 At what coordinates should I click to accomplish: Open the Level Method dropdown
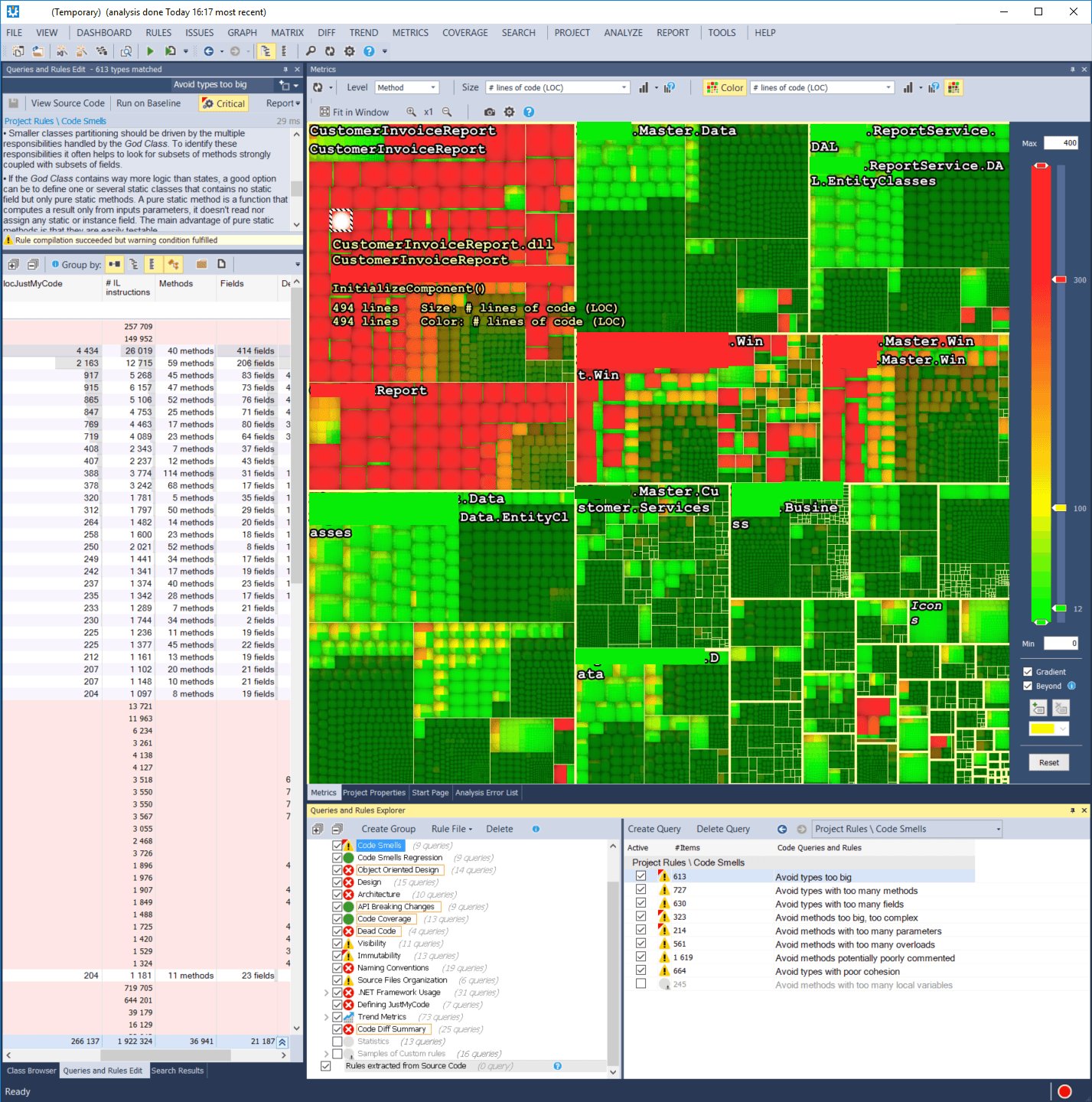pos(407,88)
